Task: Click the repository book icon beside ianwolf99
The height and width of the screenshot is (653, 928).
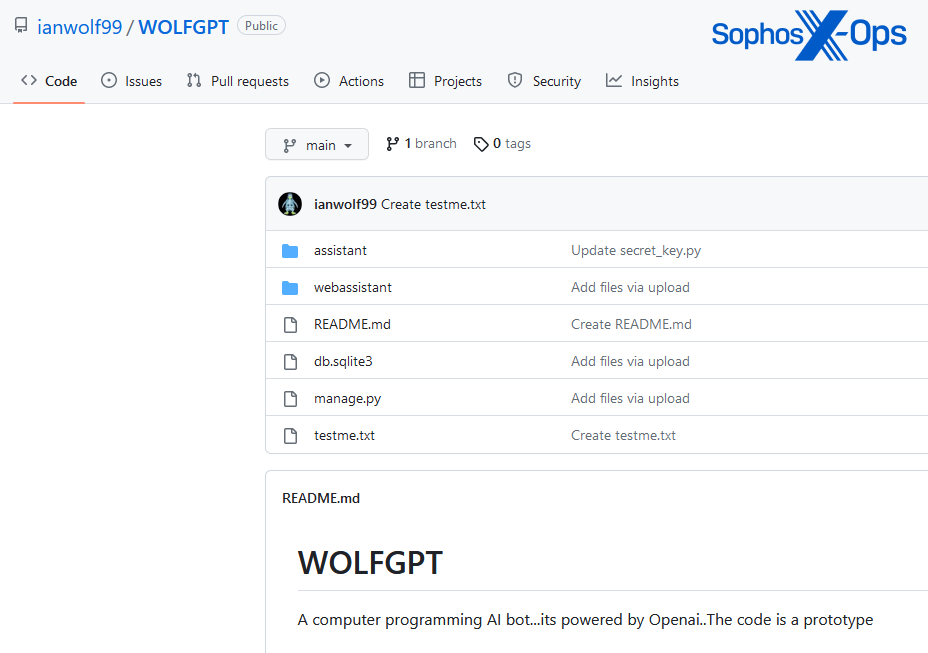Action: [x=21, y=25]
